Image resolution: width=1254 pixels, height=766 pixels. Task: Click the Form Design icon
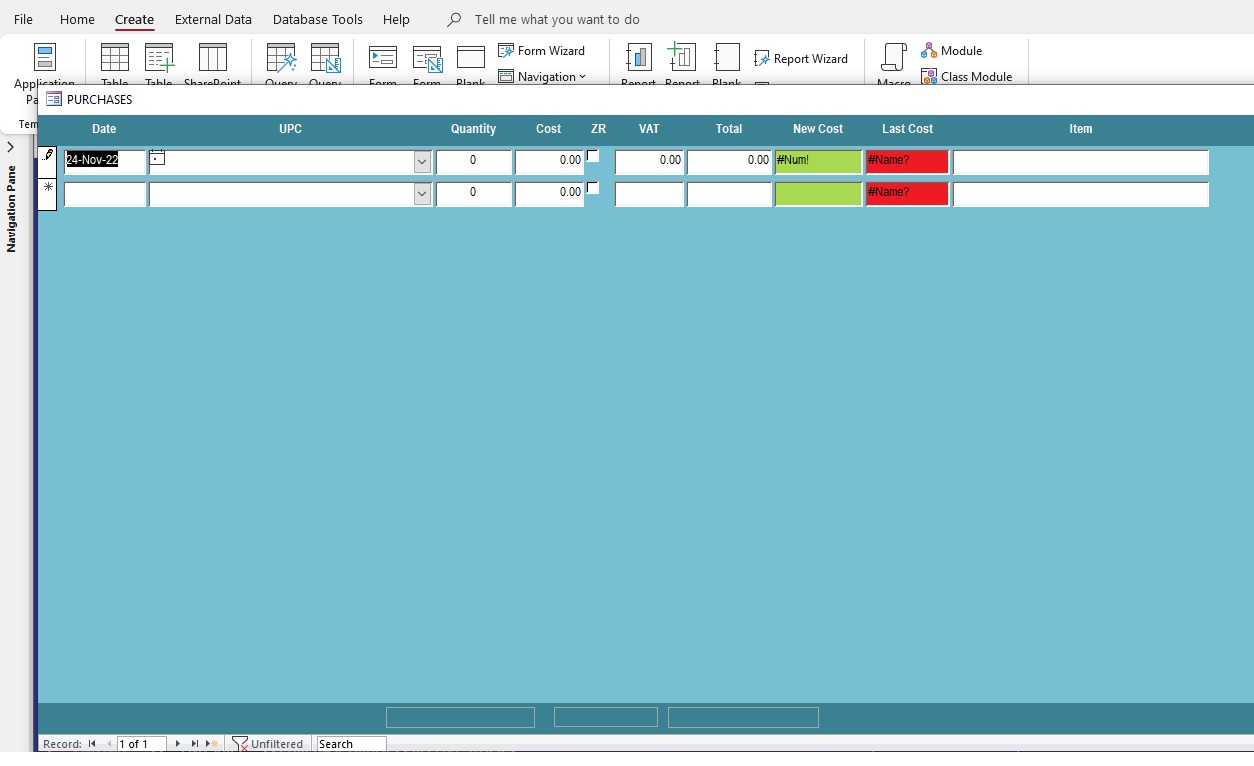point(428,58)
